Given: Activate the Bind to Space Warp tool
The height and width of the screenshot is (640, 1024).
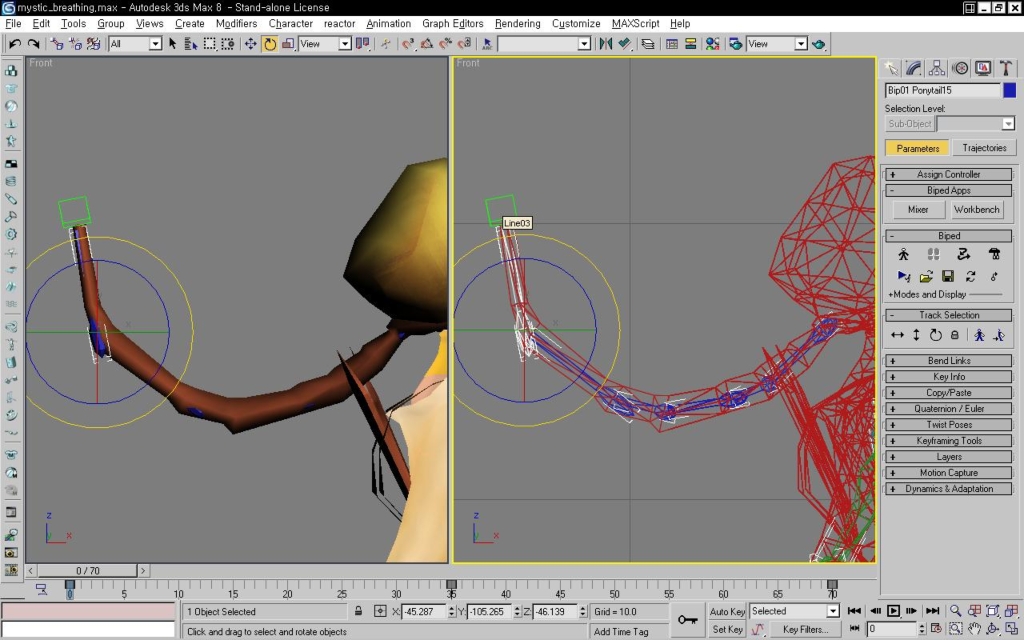Looking at the screenshot, I should point(93,44).
